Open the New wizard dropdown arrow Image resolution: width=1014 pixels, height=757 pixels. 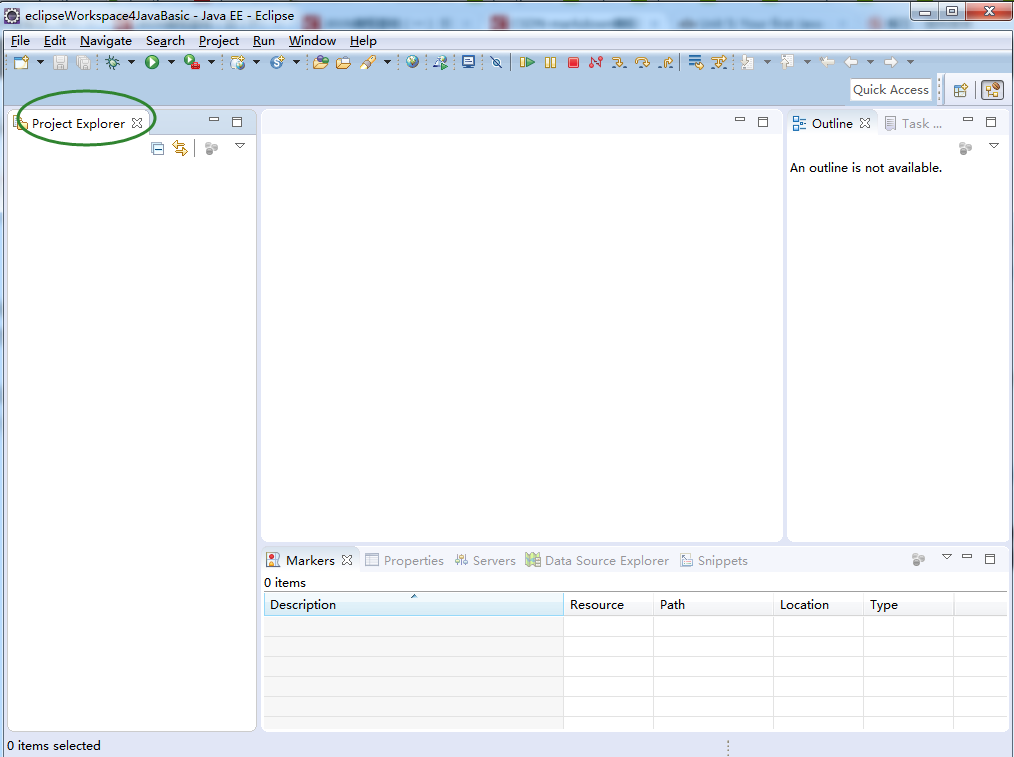40,62
